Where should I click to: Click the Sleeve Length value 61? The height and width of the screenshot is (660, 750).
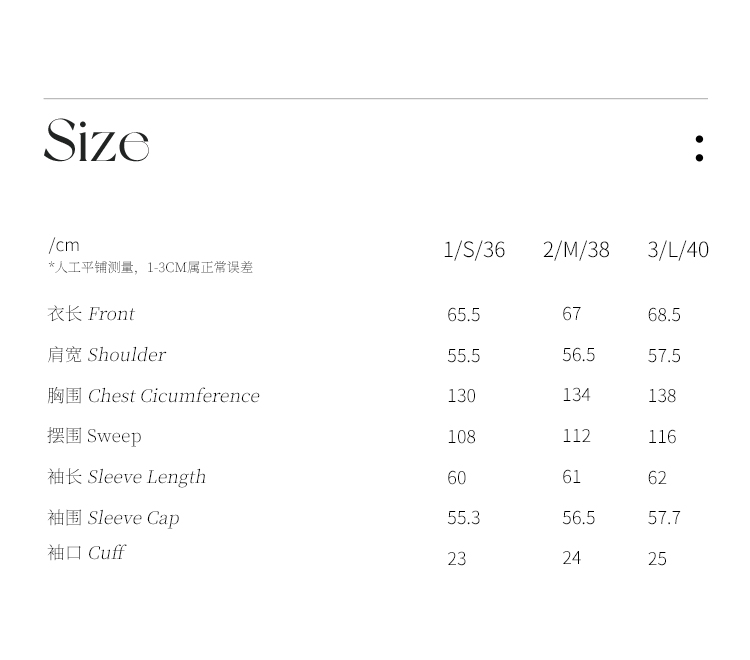pyautogui.click(x=571, y=477)
